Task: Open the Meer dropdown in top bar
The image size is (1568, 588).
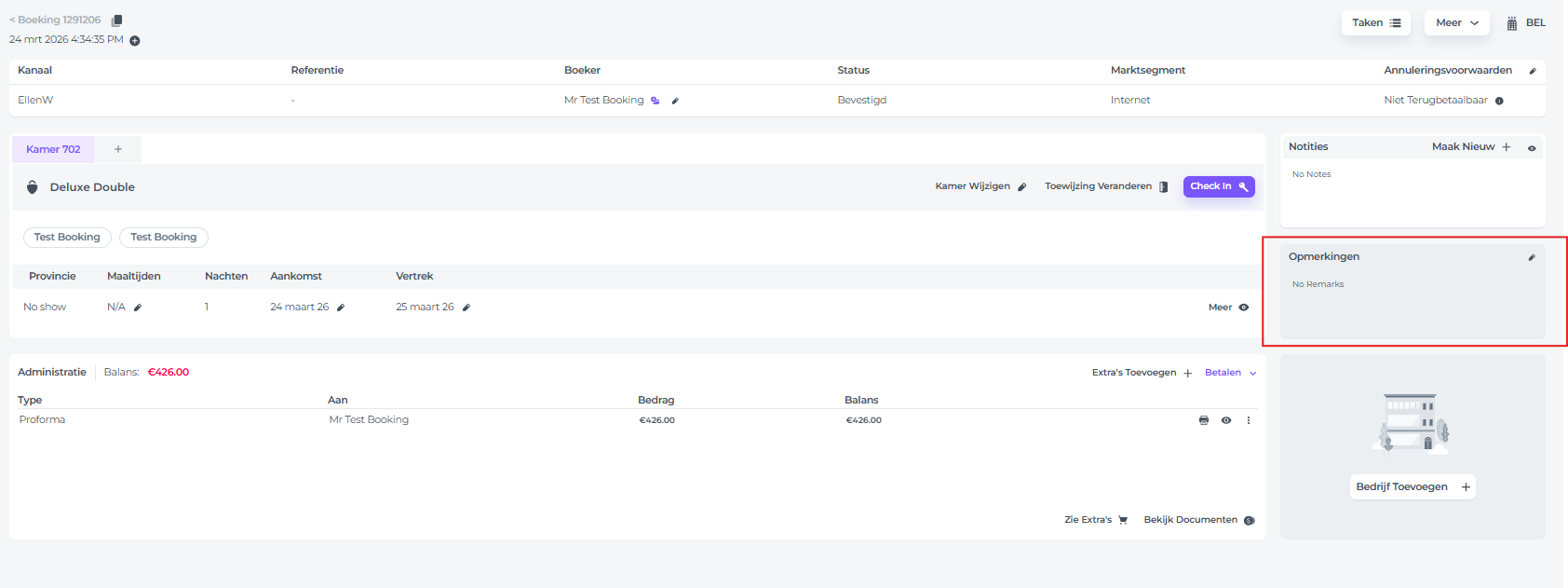Action: coord(1456,23)
